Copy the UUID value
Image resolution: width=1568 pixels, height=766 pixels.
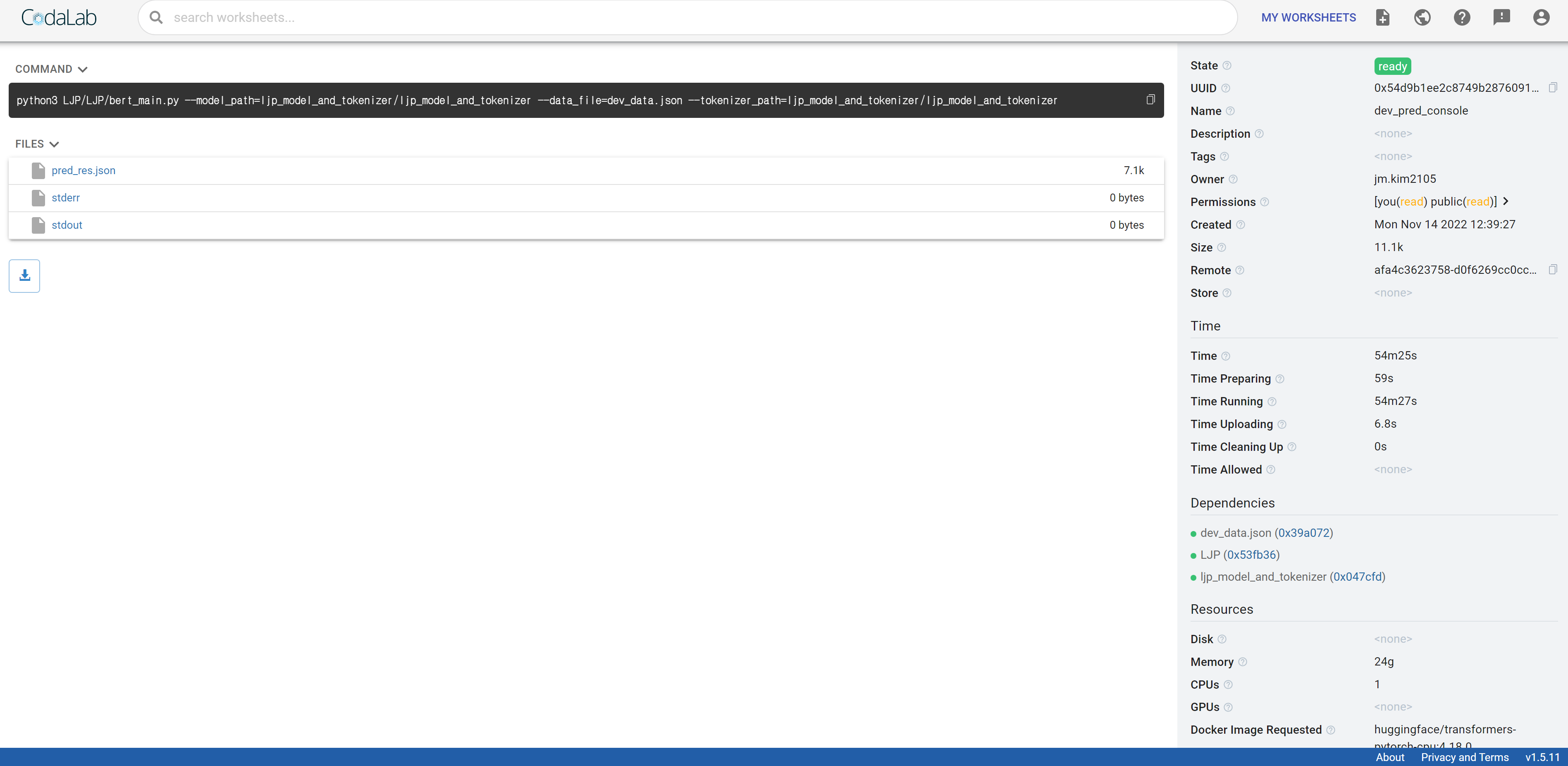coord(1552,88)
